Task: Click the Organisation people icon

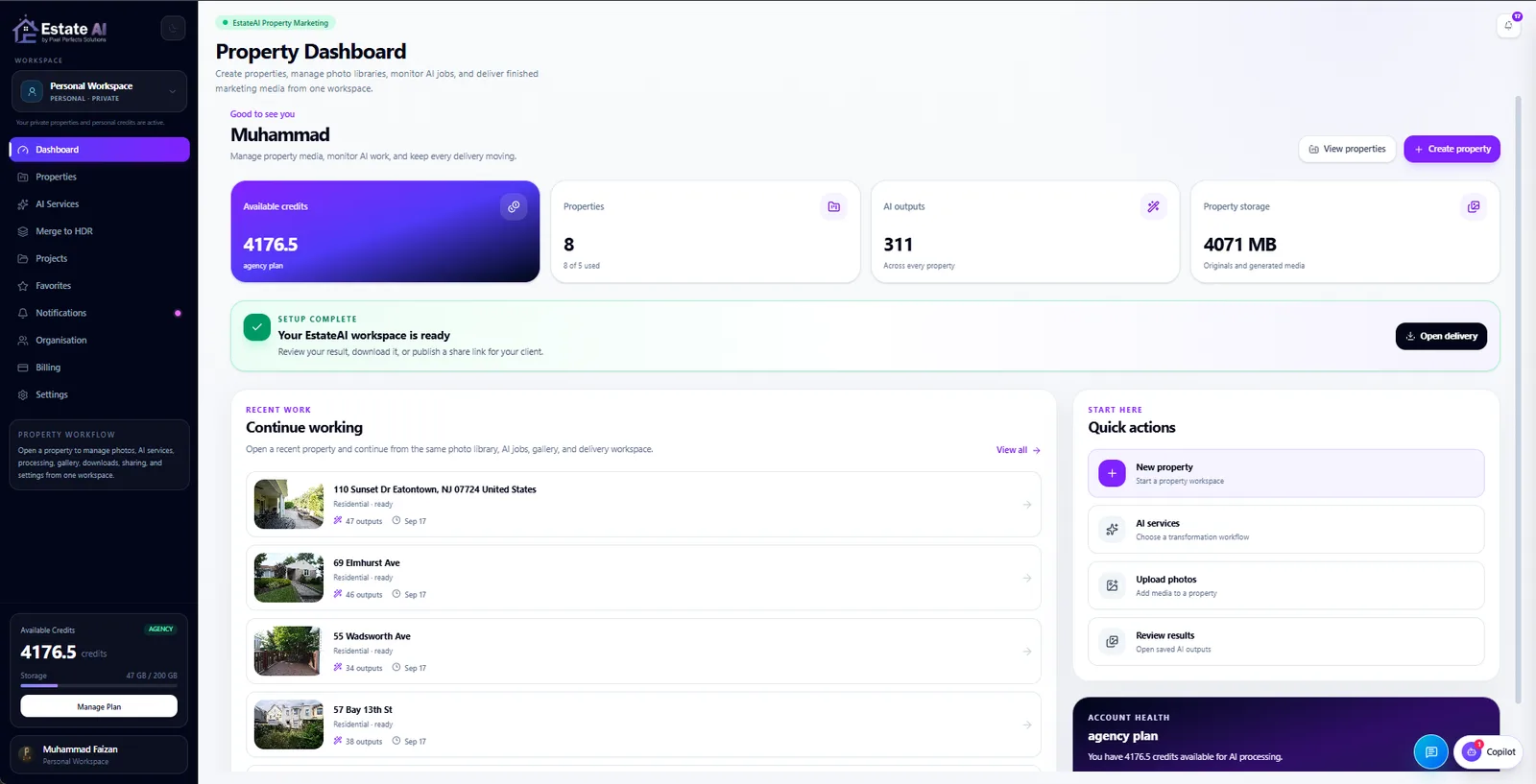Action: [23, 341]
